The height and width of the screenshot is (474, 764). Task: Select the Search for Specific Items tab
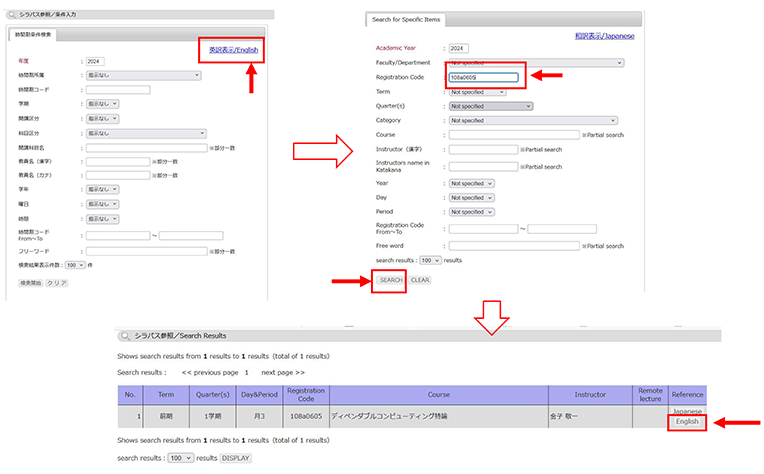(405, 19)
